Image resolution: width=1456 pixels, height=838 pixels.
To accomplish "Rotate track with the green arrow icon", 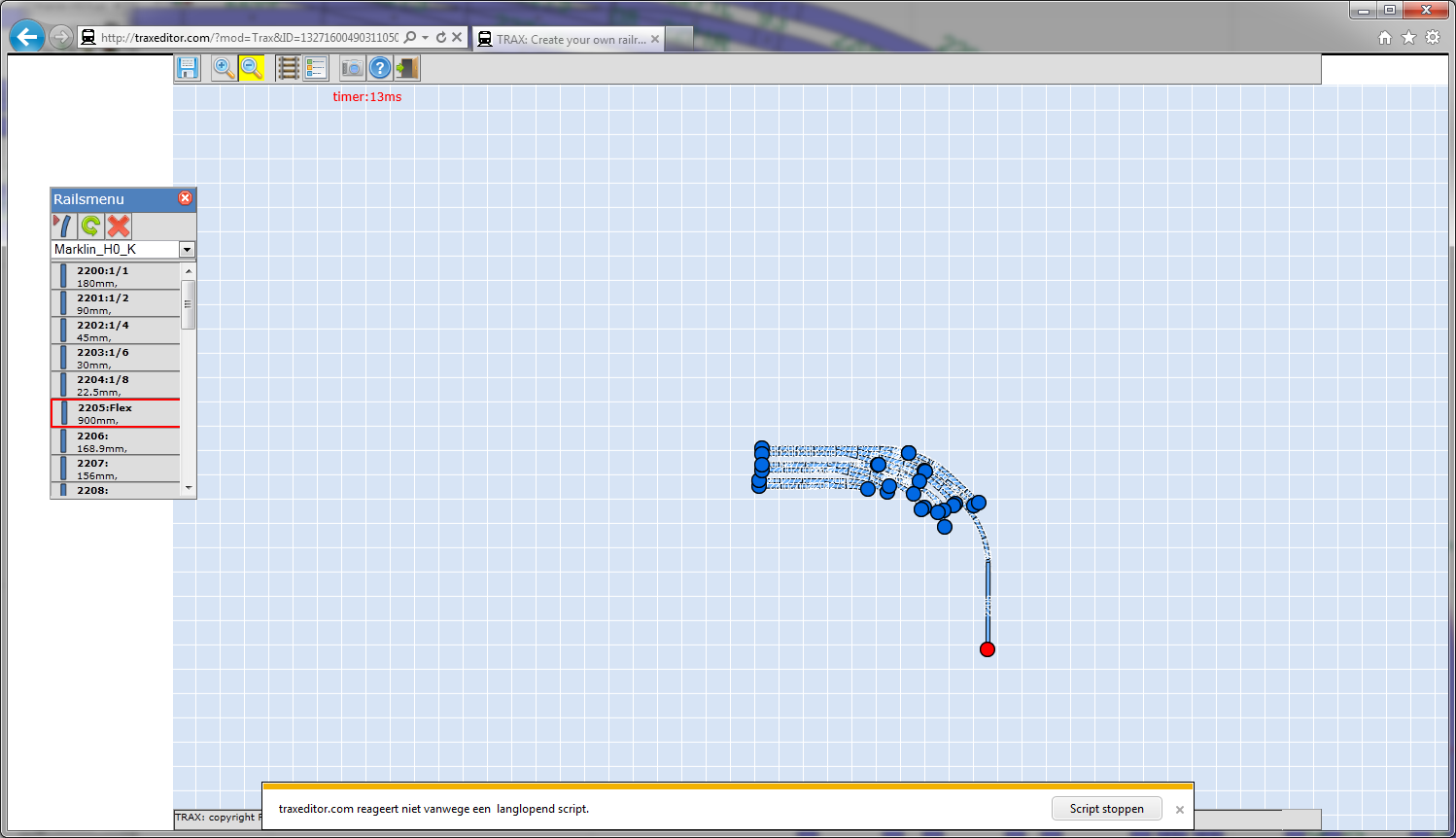I will click(90, 226).
